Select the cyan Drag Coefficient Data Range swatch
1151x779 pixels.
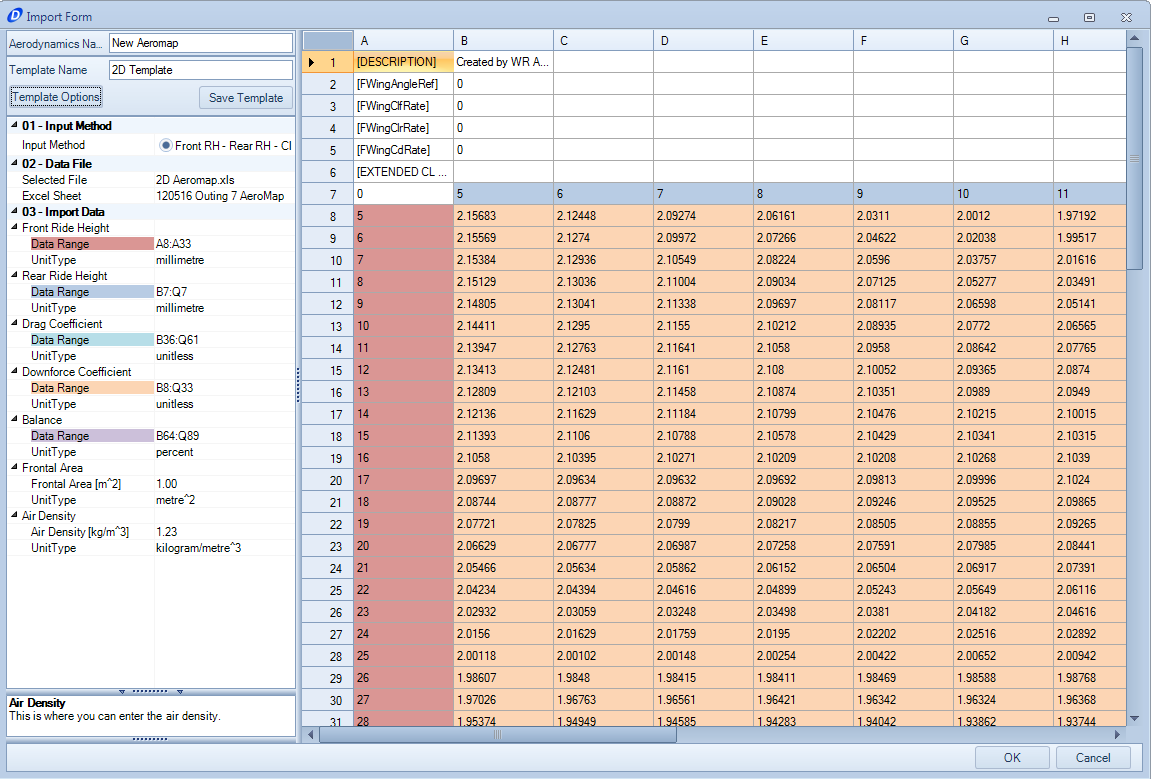92,340
